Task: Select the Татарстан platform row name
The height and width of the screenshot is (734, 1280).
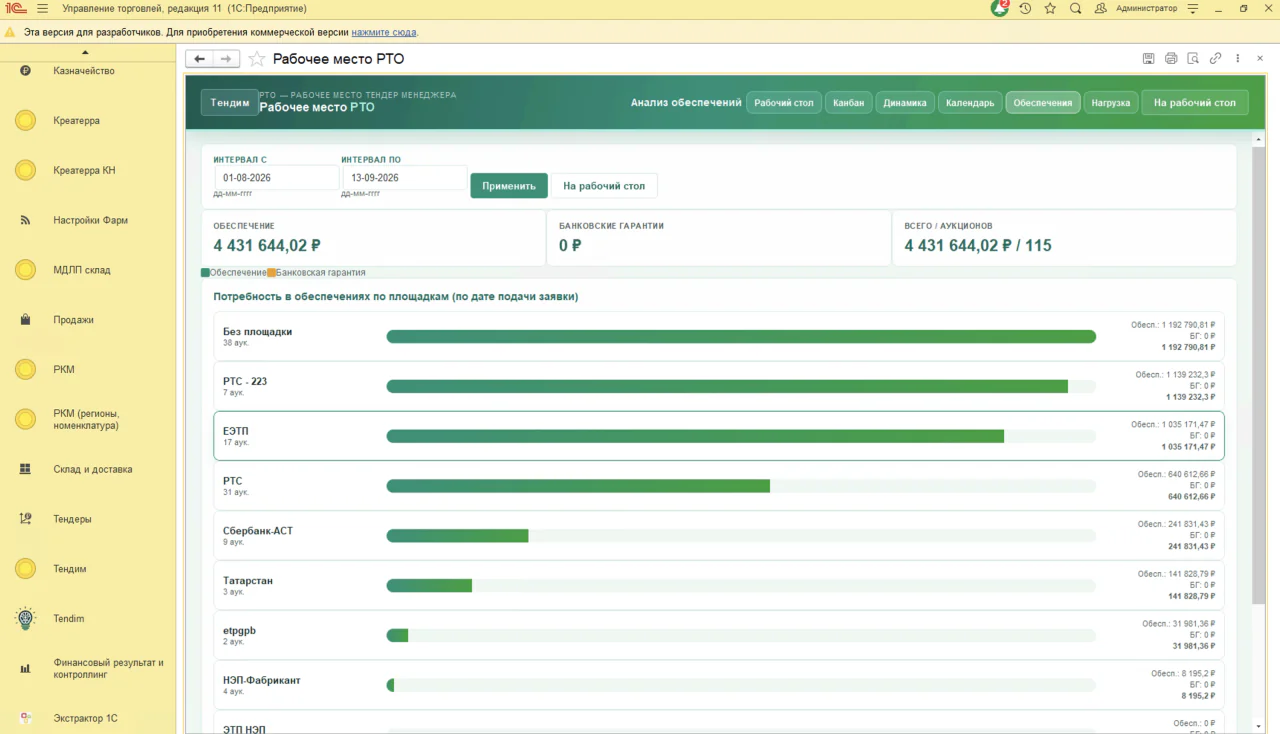Action: pyautogui.click(x=248, y=581)
